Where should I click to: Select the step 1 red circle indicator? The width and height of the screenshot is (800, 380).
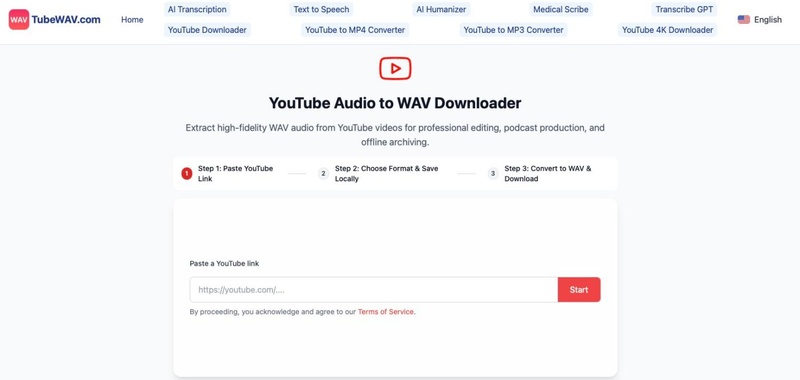click(187, 173)
